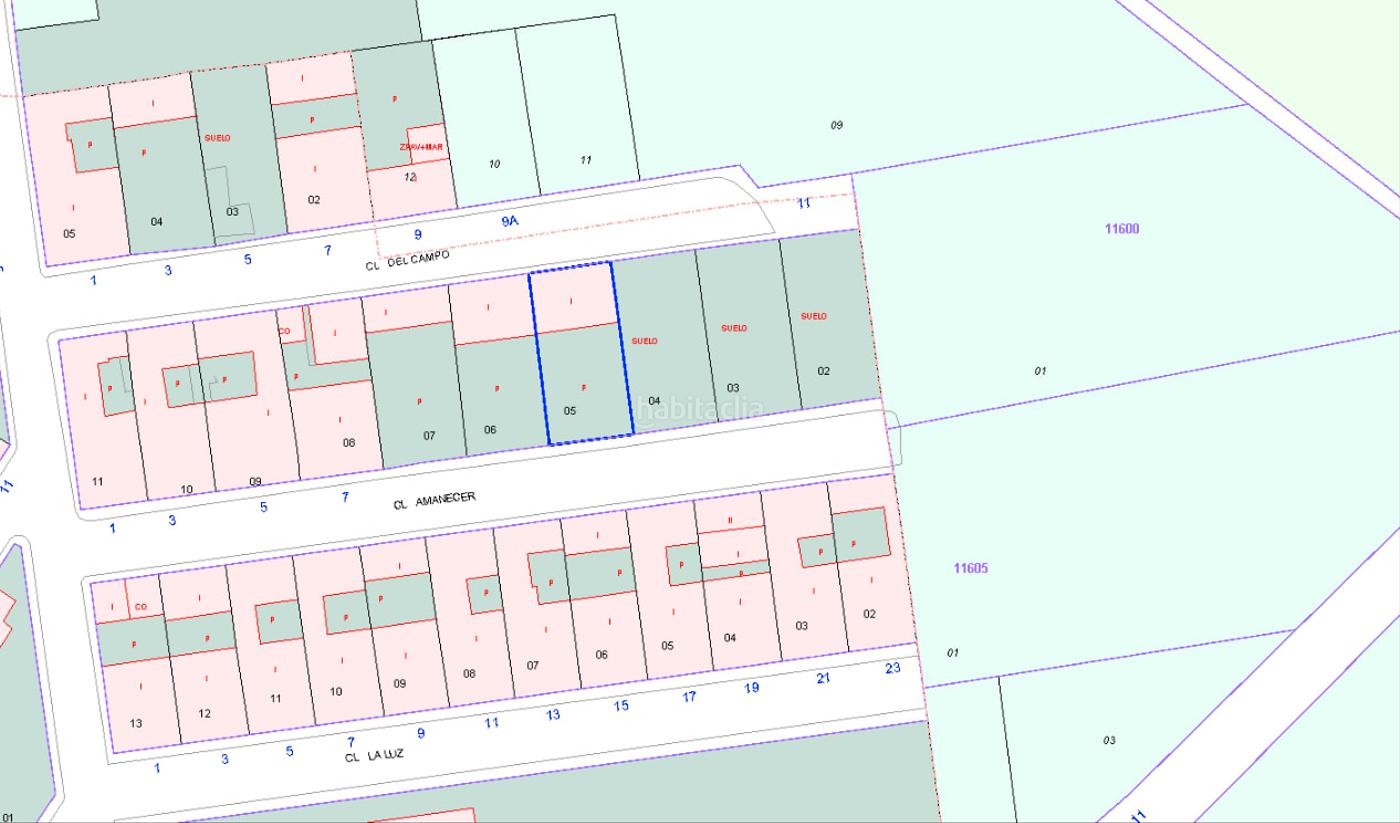Click SUELO label in parcel 04 on Amanecer
1400x823 pixels.
click(x=644, y=341)
